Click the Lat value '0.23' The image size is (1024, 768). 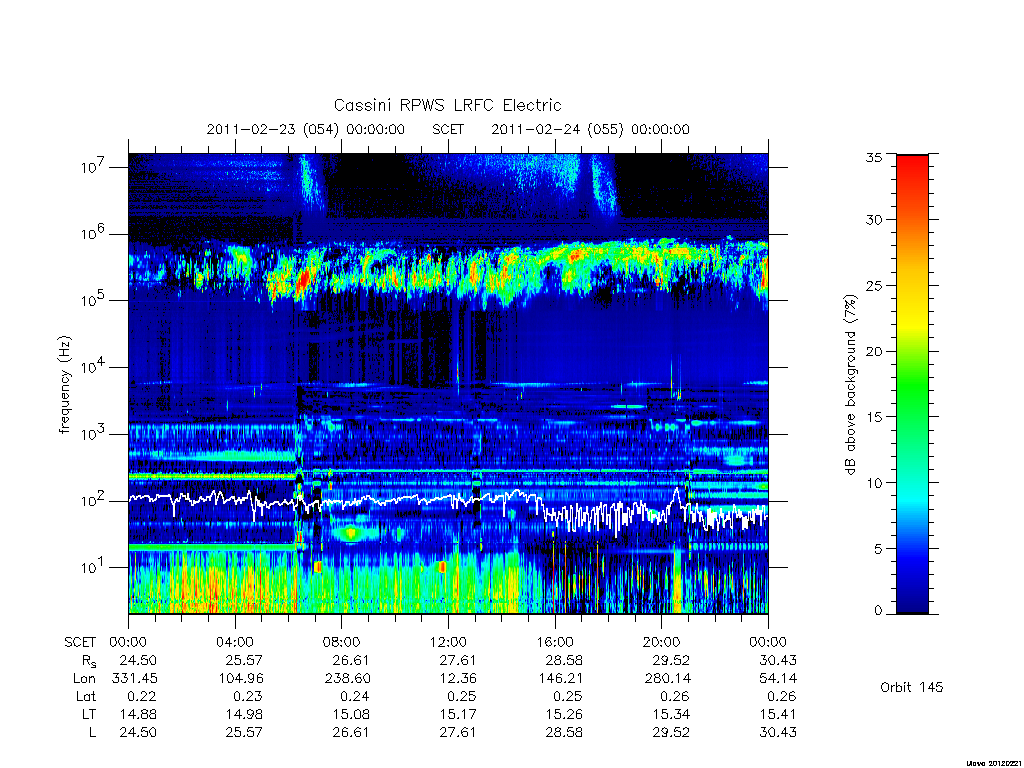248,697
